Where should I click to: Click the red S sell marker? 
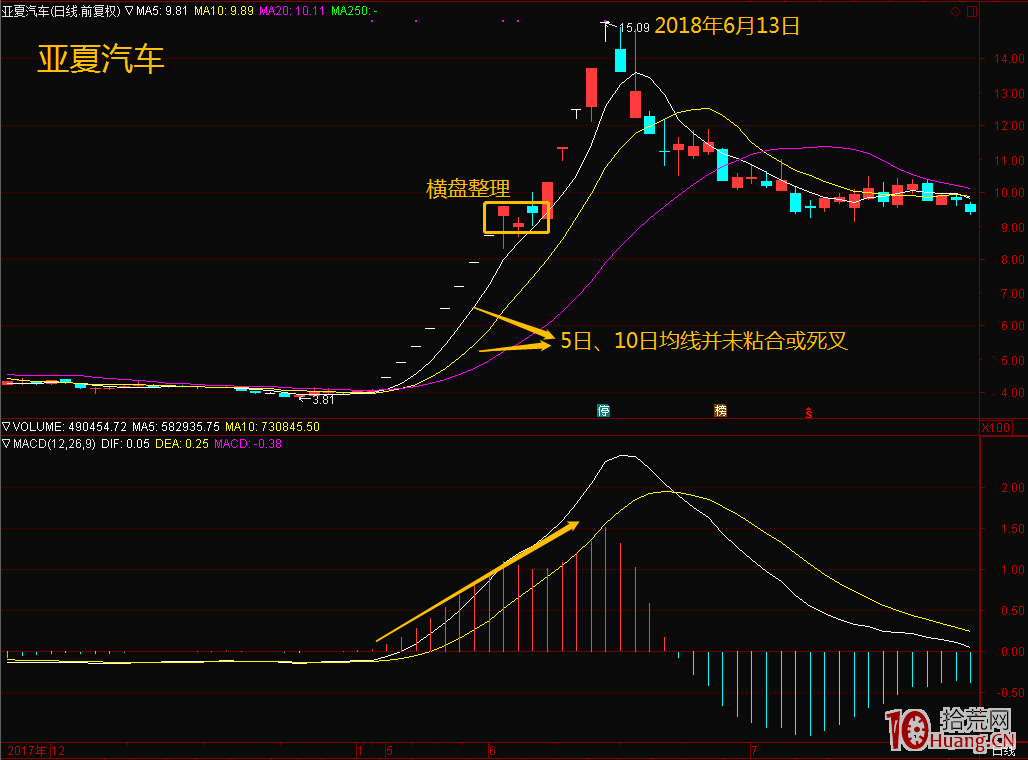click(809, 412)
